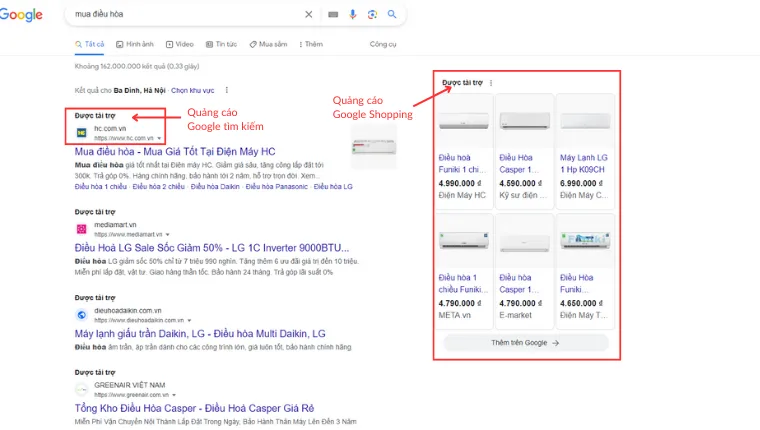Expand the hc.com.vn URL dropdown arrow
The image size is (760, 430).
click(x=159, y=138)
